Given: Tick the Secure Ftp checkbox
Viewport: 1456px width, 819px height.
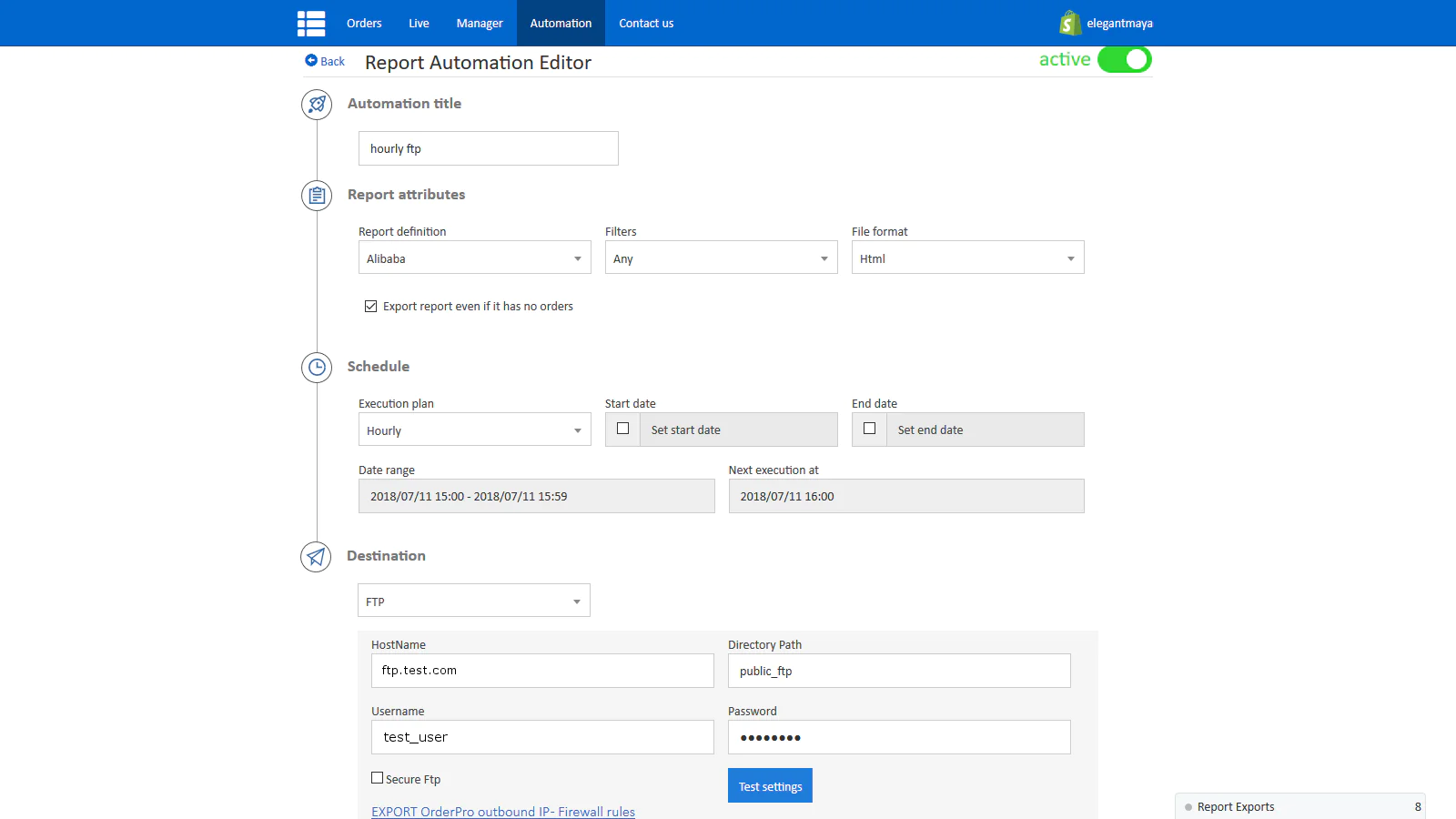Looking at the screenshot, I should [x=378, y=778].
